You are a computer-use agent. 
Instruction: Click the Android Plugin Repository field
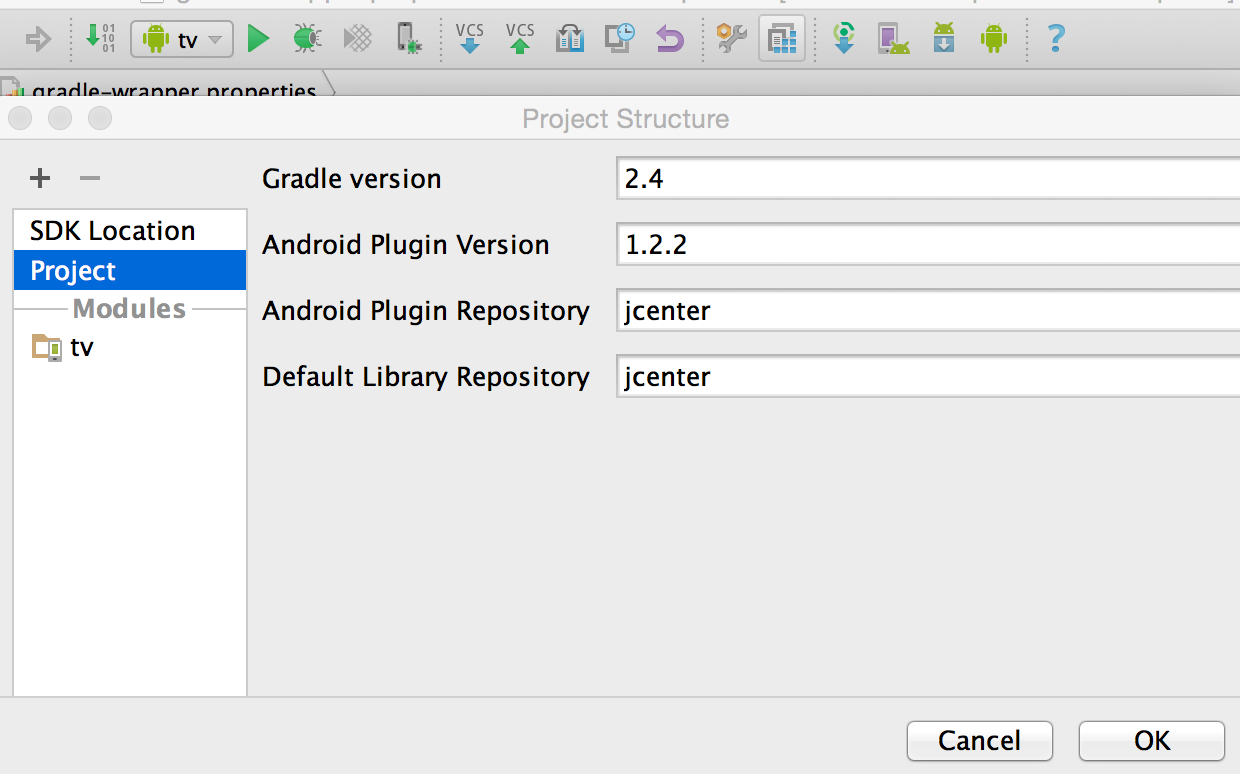click(x=928, y=311)
